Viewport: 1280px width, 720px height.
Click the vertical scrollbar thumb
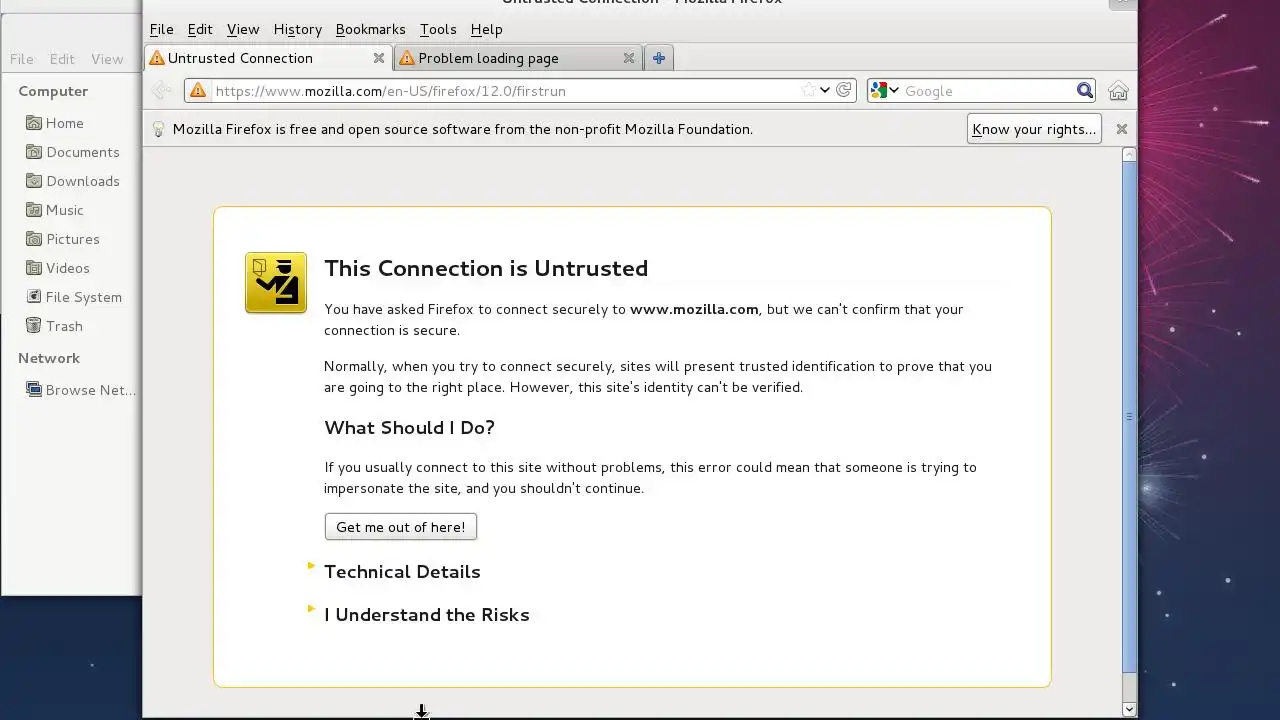1129,416
